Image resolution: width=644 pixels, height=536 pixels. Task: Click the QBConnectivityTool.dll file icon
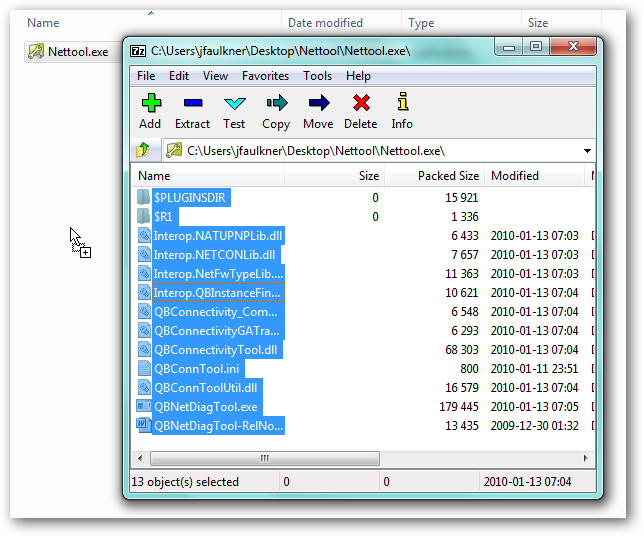tap(144, 350)
